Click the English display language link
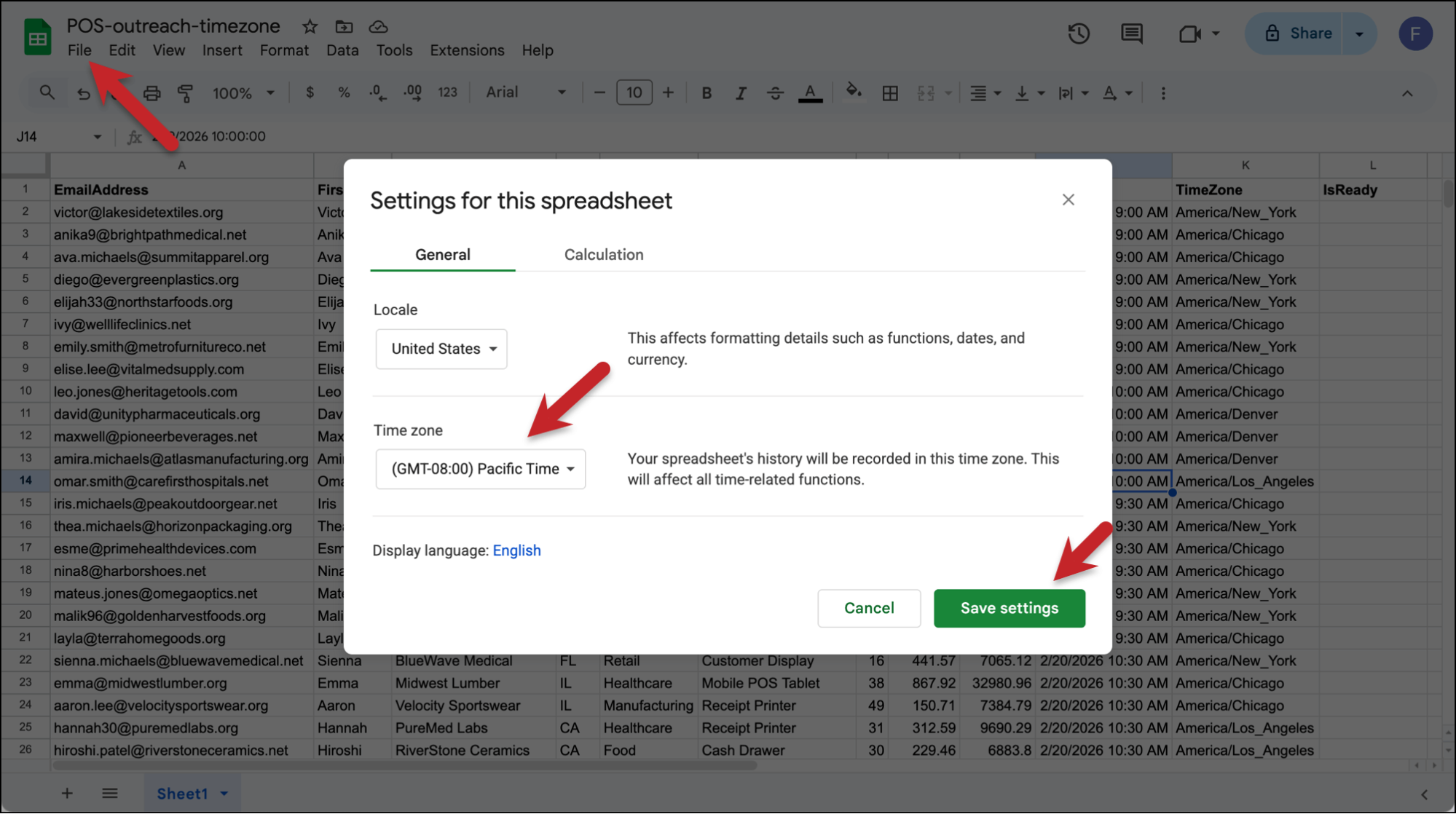1456x814 pixels. pyautogui.click(x=516, y=550)
